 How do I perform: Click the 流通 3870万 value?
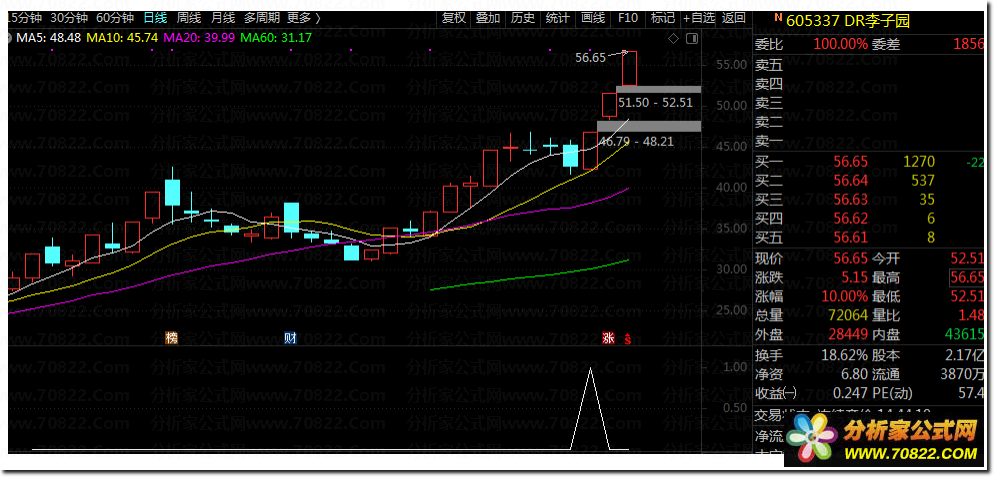point(961,374)
